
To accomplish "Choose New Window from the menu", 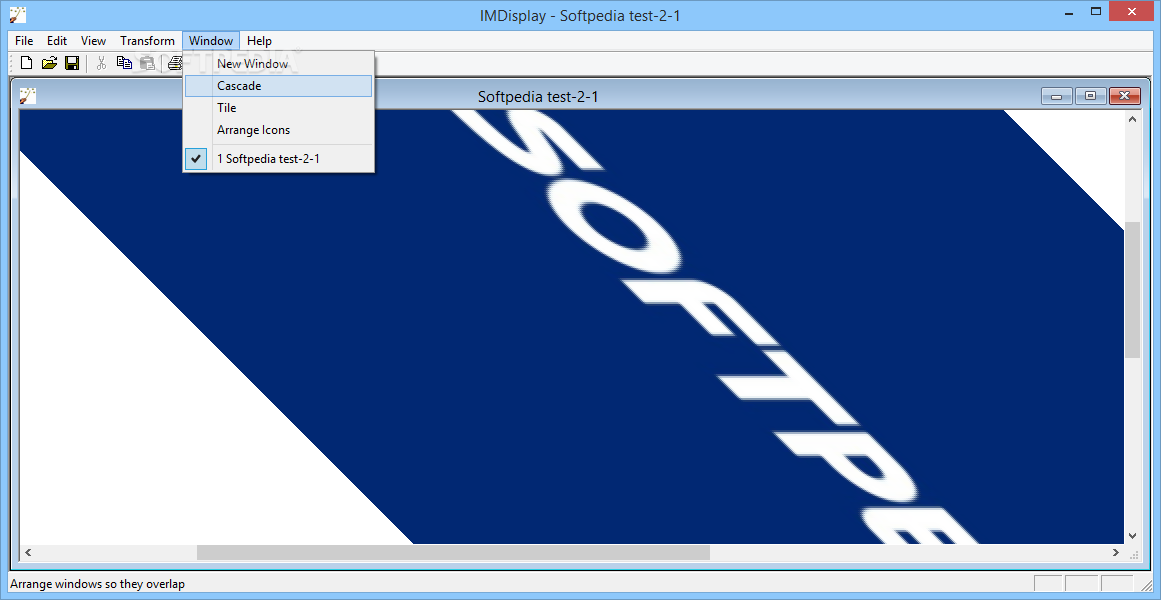I will tap(278, 64).
